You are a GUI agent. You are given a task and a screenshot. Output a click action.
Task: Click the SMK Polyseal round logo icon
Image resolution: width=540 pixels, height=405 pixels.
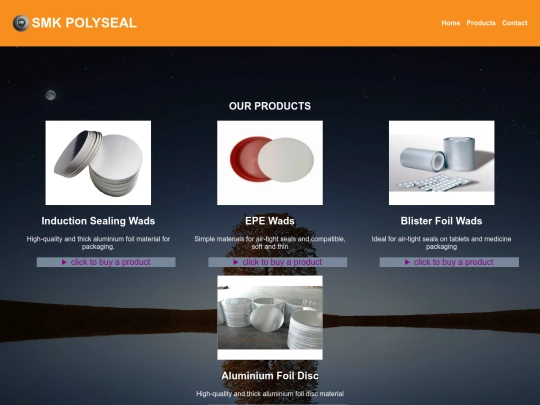click(x=21, y=23)
